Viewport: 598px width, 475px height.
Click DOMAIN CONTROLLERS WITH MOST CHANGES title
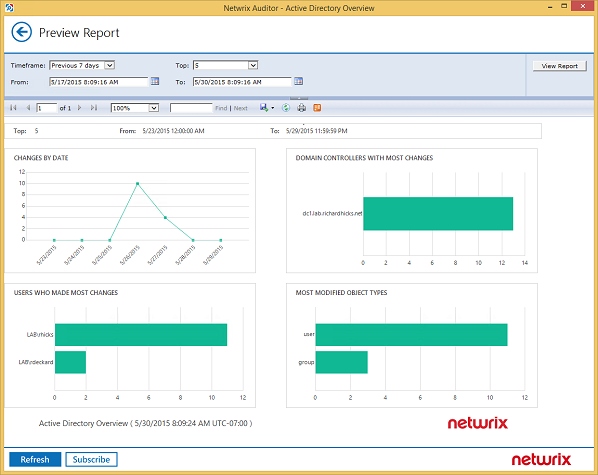pyautogui.click(x=364, y=158)
